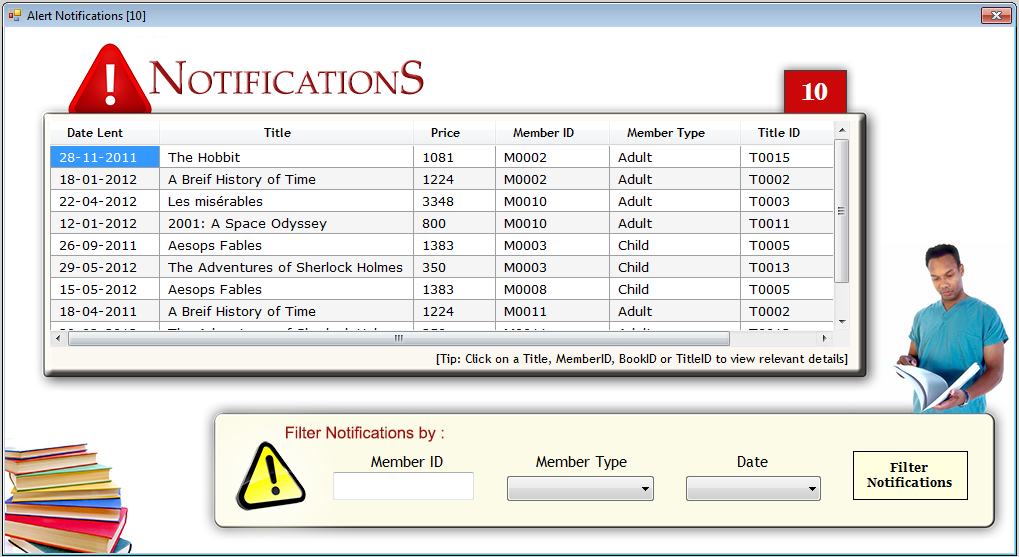Click the stacked books image
Image resolution: width=1019 pixels, height=557 pixels.
(x=66, y=497)
